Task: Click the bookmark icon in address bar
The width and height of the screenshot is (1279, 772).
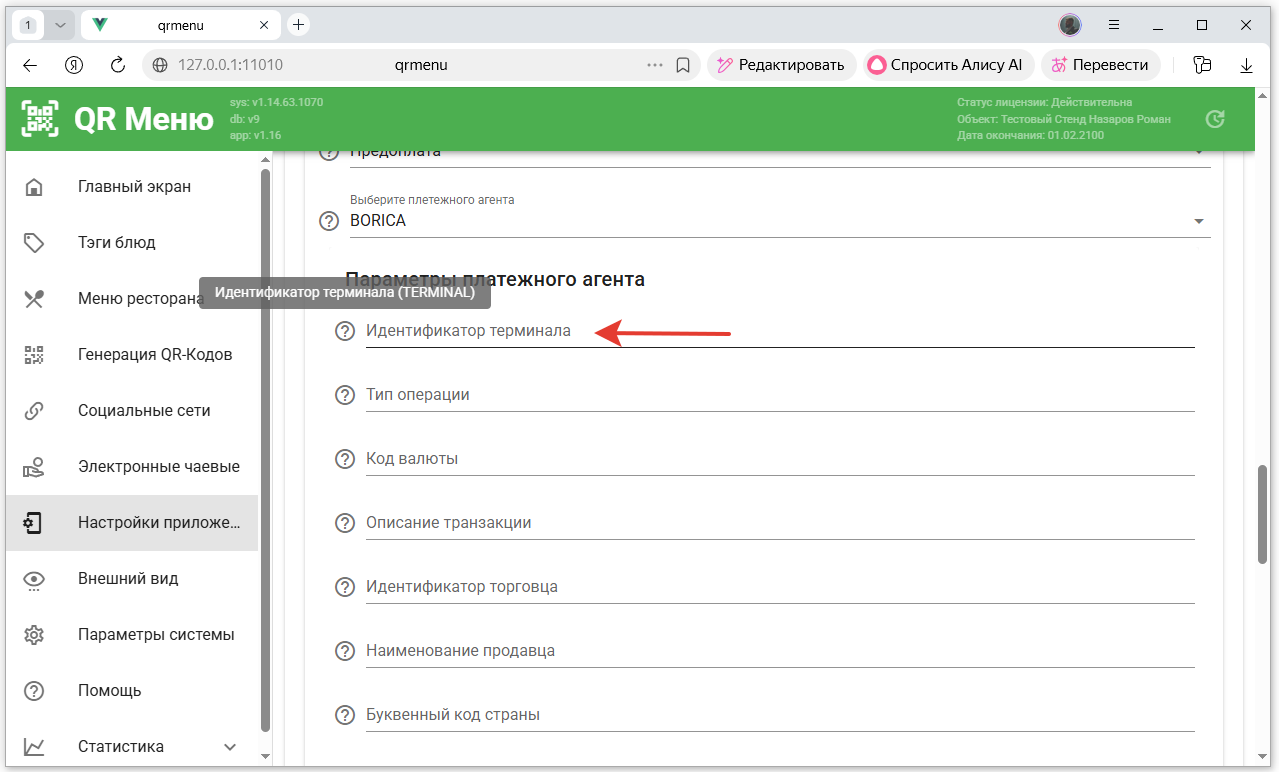Action: click(683, 65)
